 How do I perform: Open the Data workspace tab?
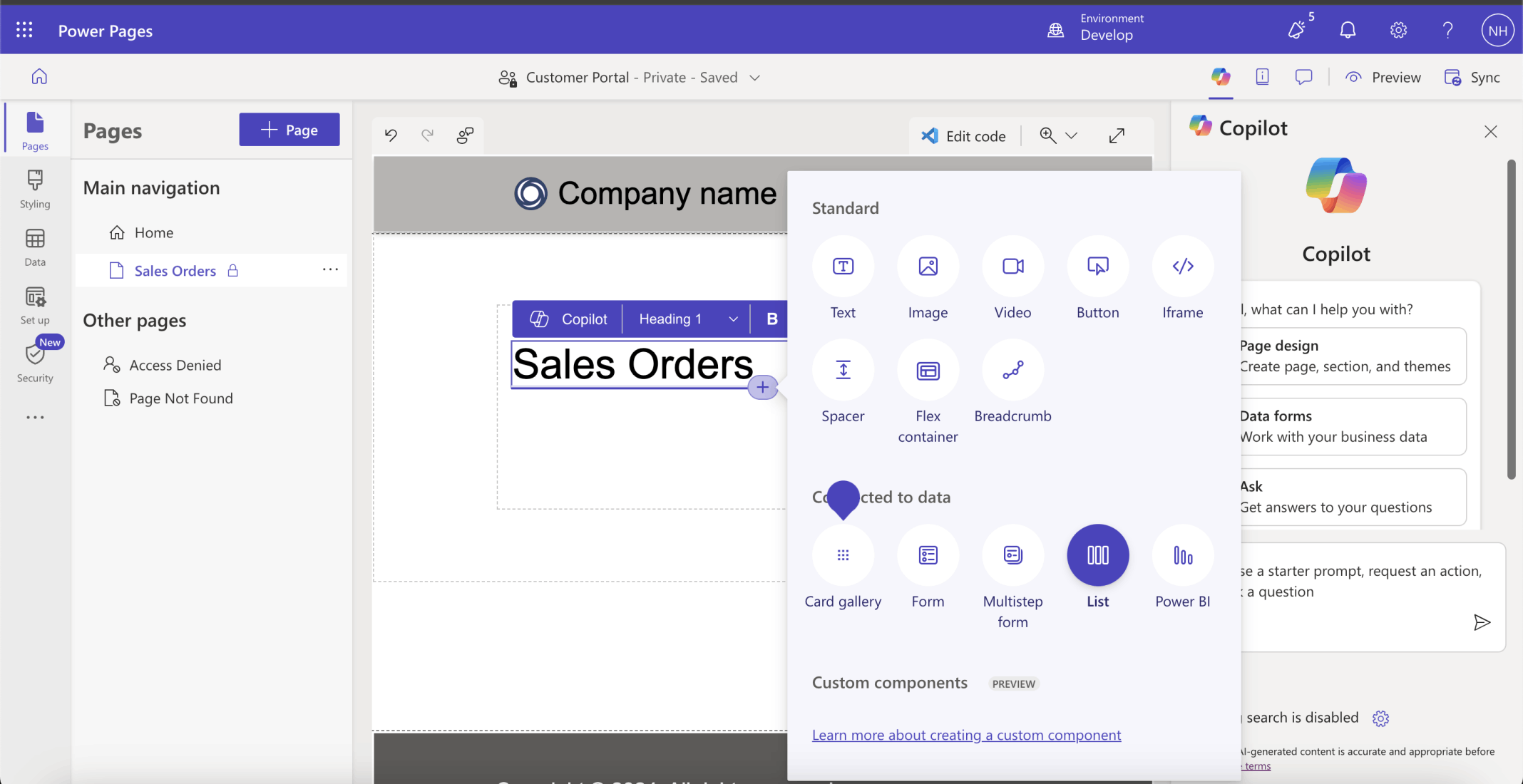point(35,247)
